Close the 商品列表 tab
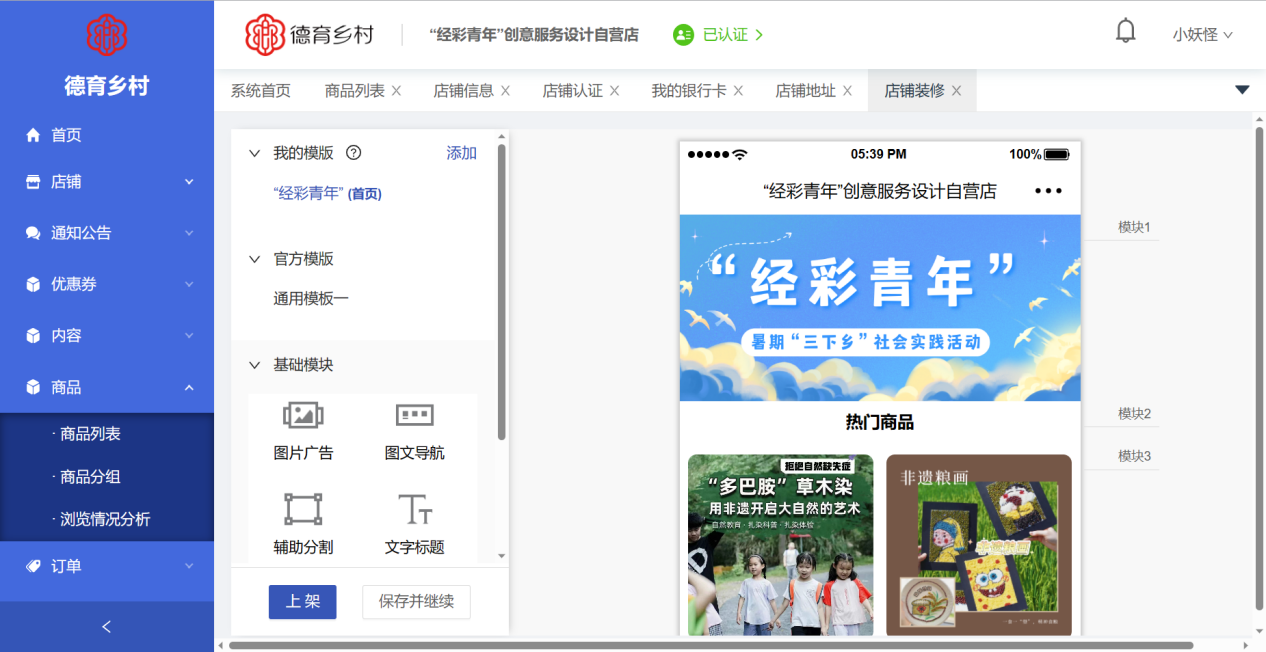Screen dimensions: 1266x652 coord(397,91)
